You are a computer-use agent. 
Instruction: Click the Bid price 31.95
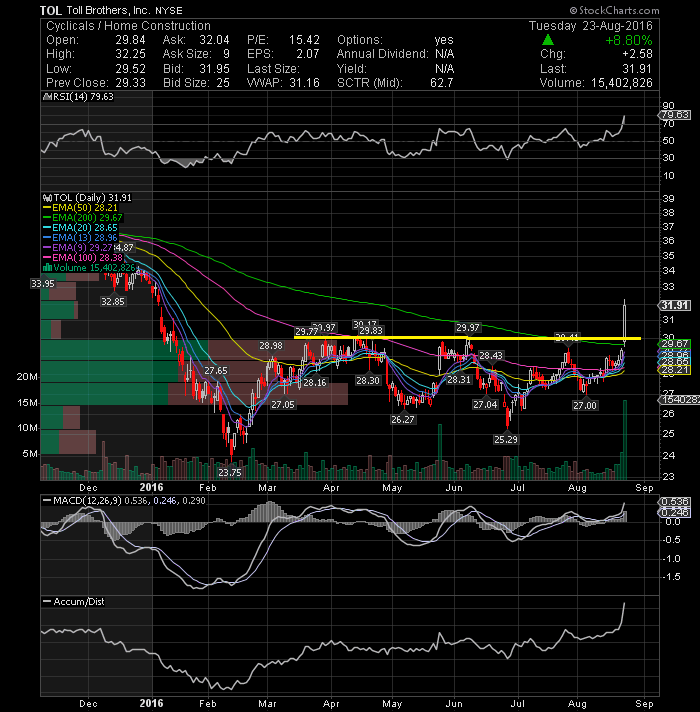tap(214, 69)
